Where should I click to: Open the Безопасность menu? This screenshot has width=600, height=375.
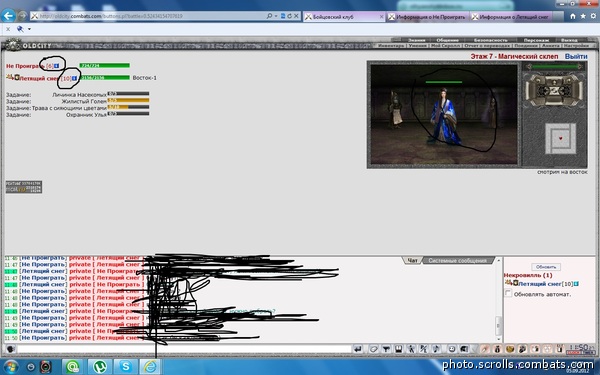pos(491,40)
